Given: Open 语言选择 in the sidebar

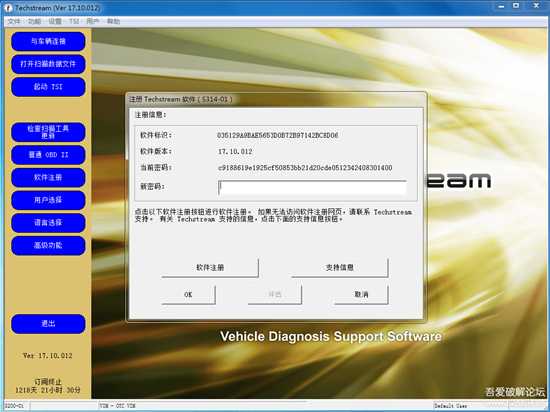Looking at the screenshot, I should 48,223.
